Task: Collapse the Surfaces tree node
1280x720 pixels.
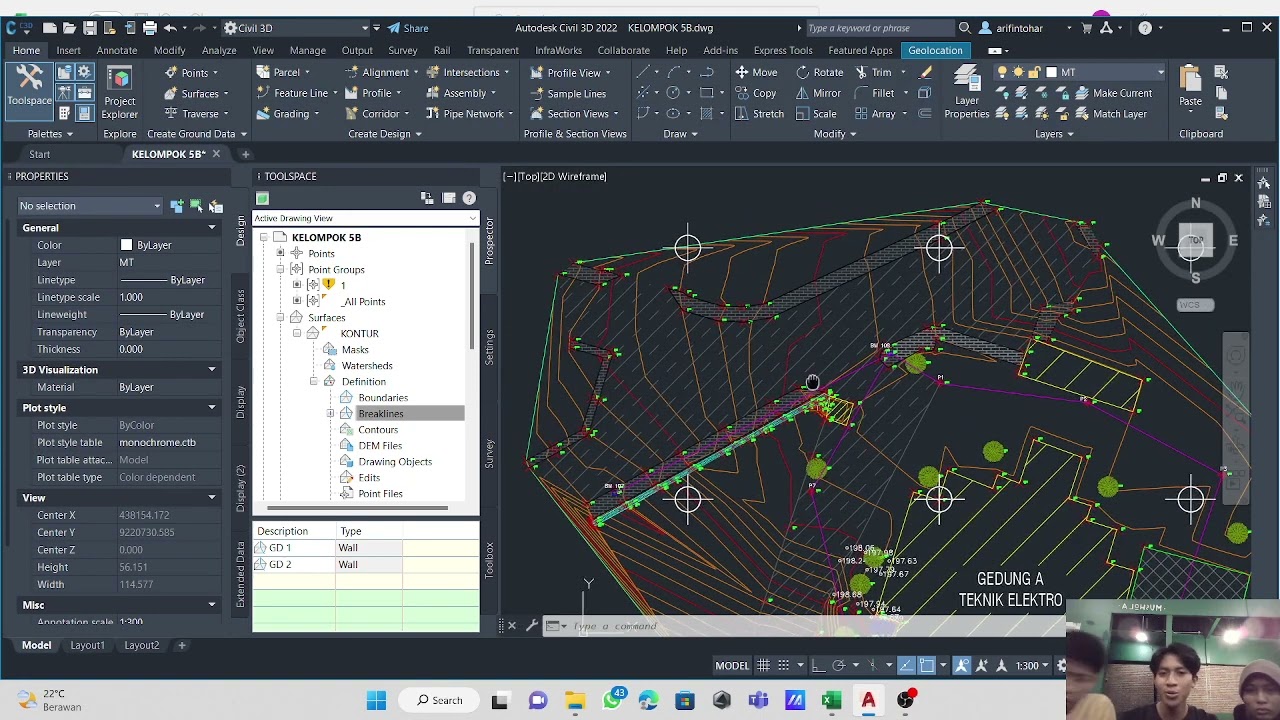Action: point(280,318)
